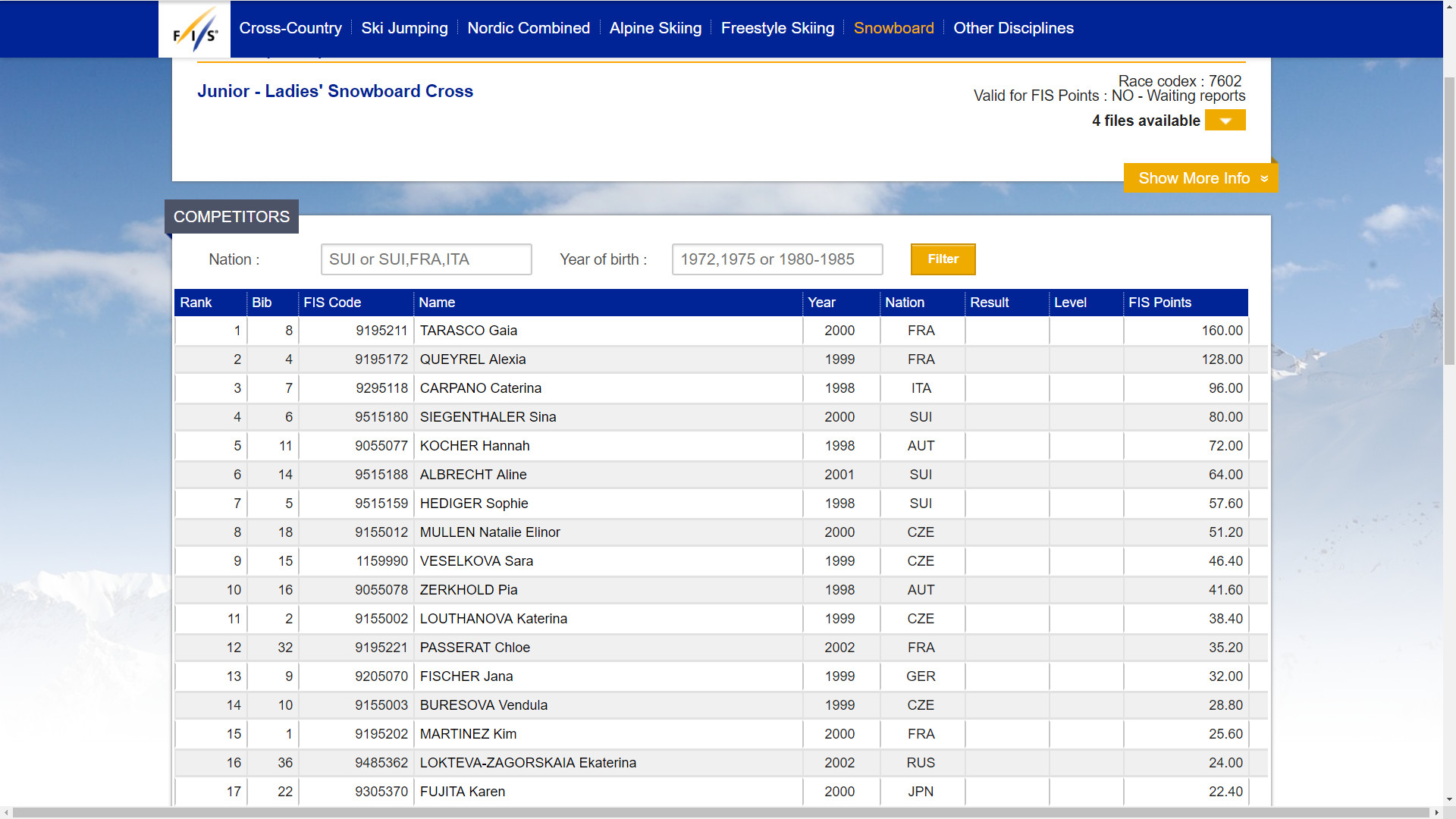The width and height of the screenshot is (1456, 819).
Task: Select the Snowboard navigation item
Action: click(x=893, y=28)
